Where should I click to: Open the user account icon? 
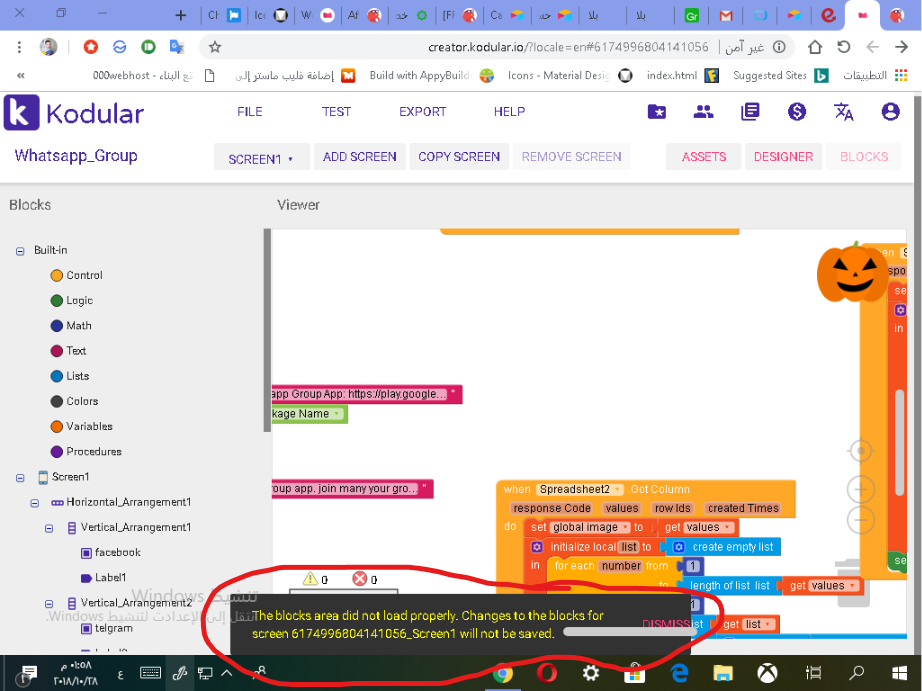[x=890, y=112]
